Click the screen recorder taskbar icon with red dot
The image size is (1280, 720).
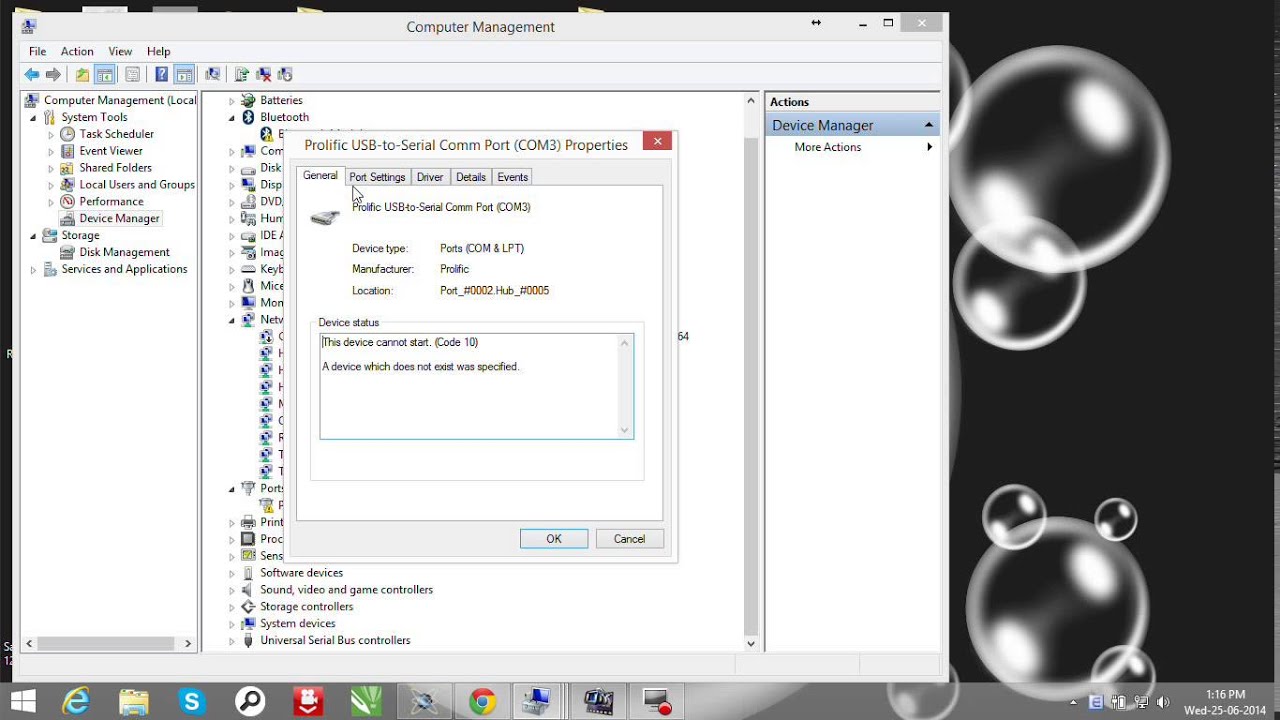click(657, 702)
